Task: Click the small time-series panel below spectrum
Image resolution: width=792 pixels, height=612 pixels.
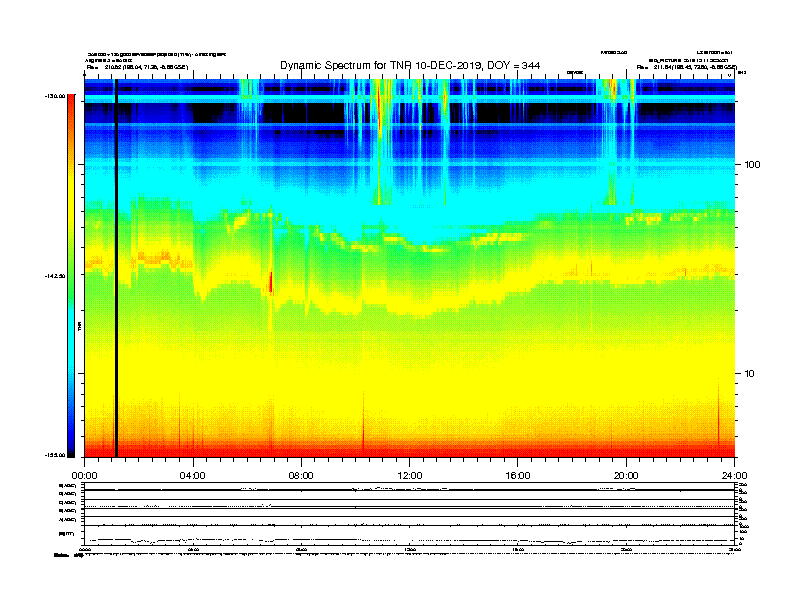Action: click(x=410, y=515)
